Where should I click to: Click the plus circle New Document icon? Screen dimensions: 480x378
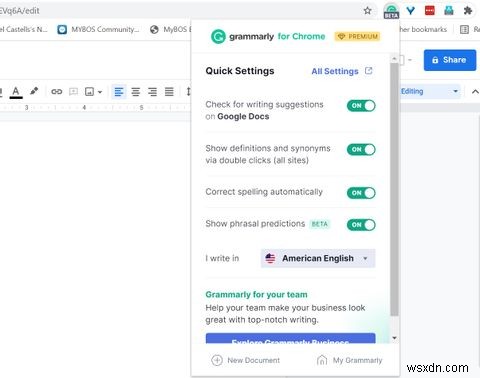tap(217, 360)
